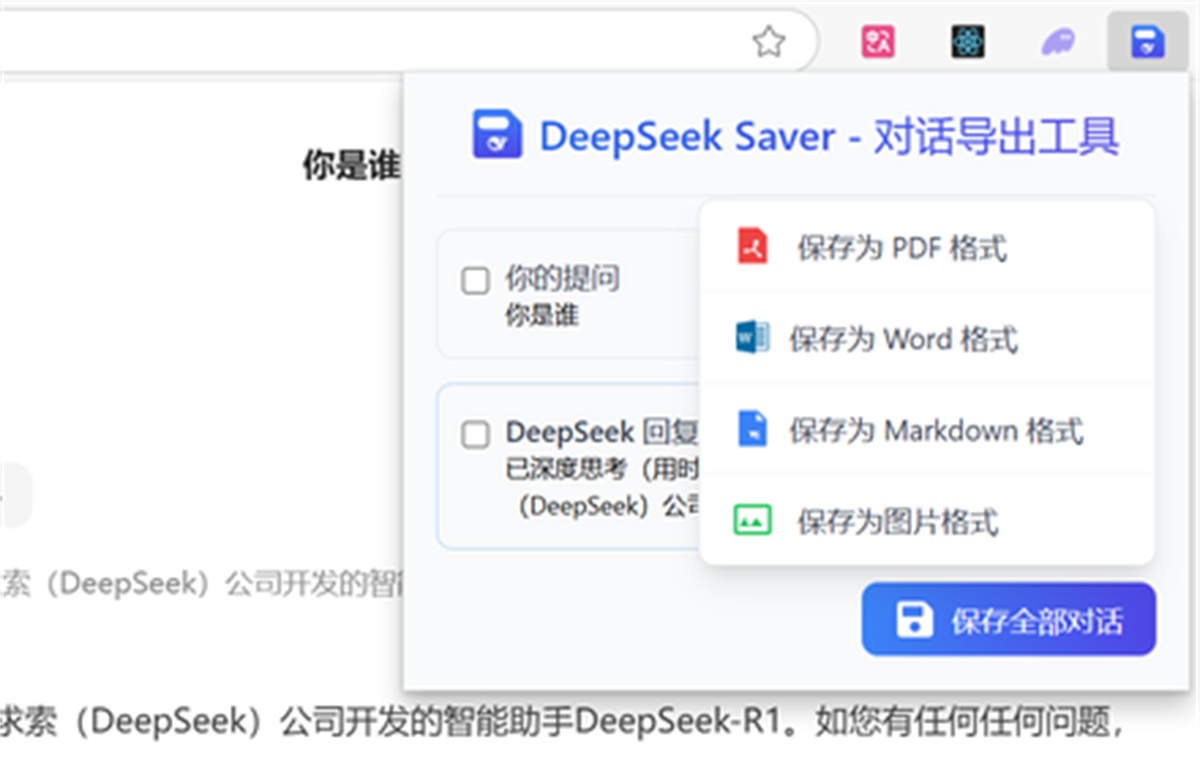The width and height of the screenshot is (1200, 764).
Task: Check the 你的提问 checkbox
Action: 475,281
